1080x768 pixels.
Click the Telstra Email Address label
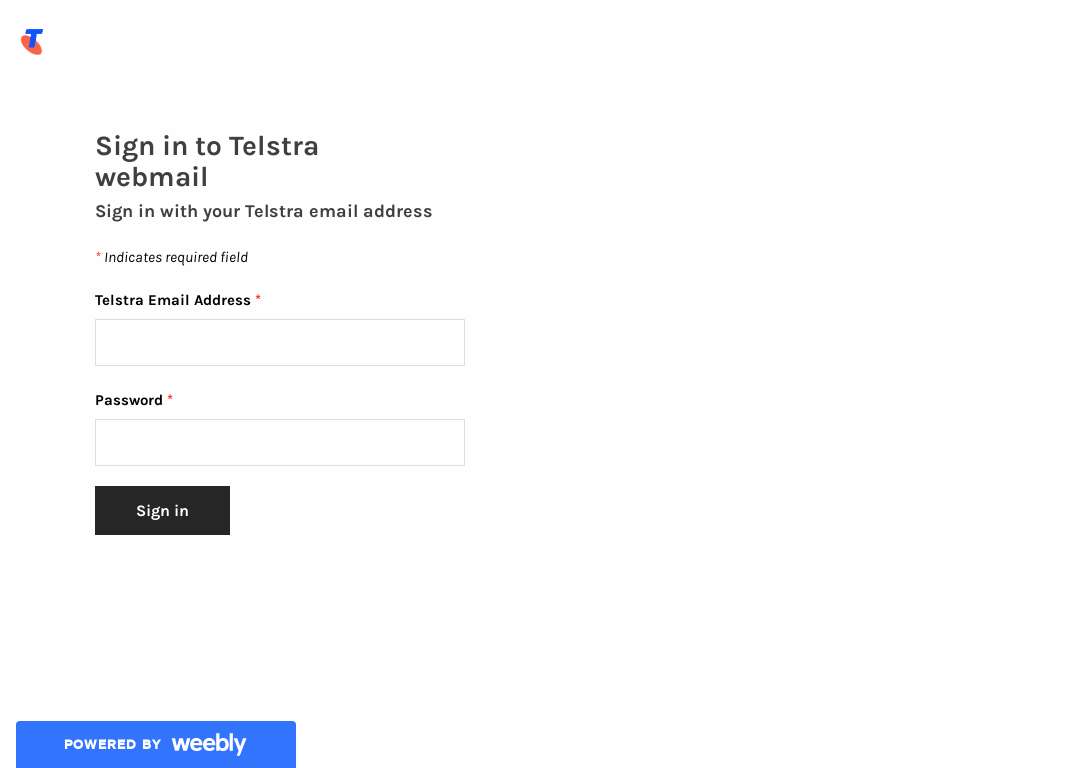(173, 300)
